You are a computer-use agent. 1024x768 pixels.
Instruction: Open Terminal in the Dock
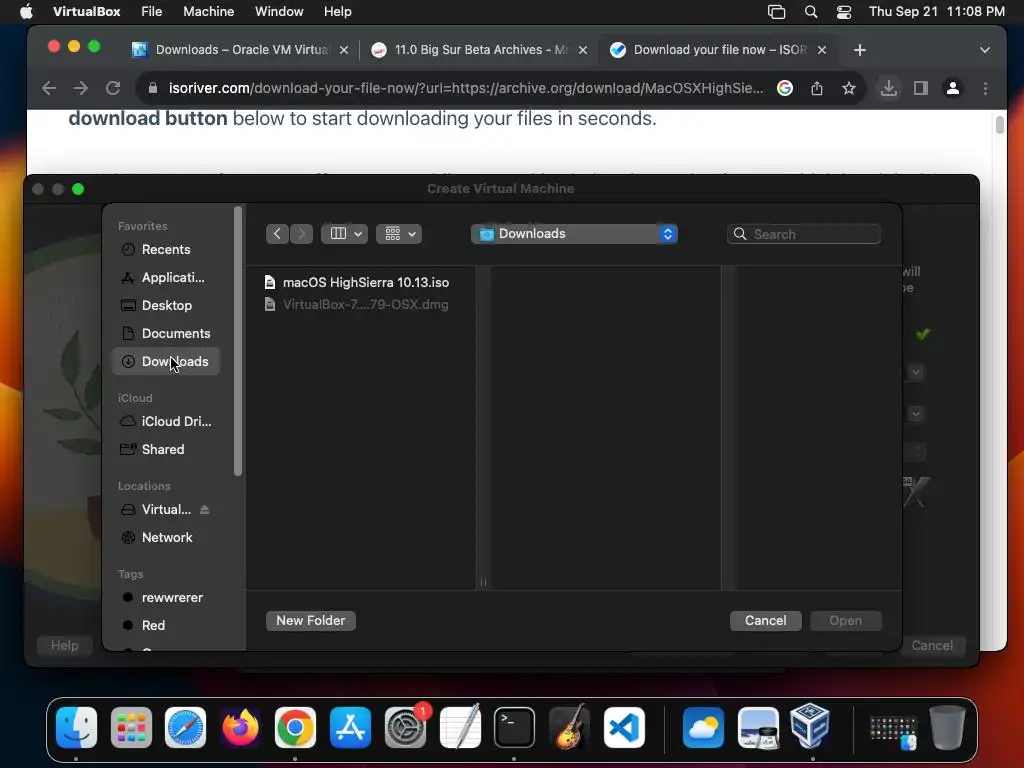[515, 728]
